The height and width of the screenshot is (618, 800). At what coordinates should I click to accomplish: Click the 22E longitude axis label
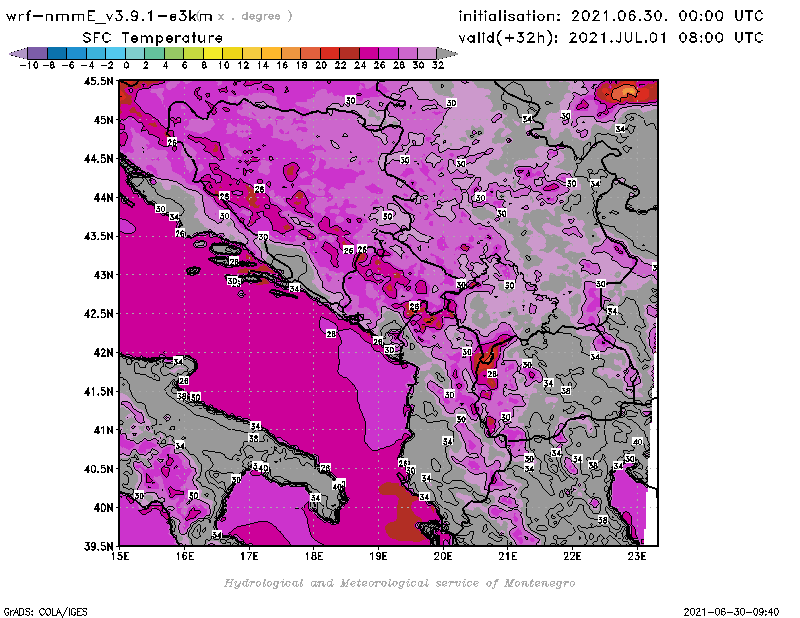[x=572, y=556]
